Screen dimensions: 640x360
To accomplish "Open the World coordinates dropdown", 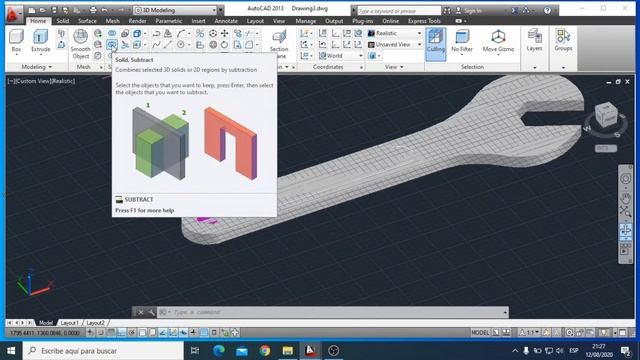I will pos(341,56).
